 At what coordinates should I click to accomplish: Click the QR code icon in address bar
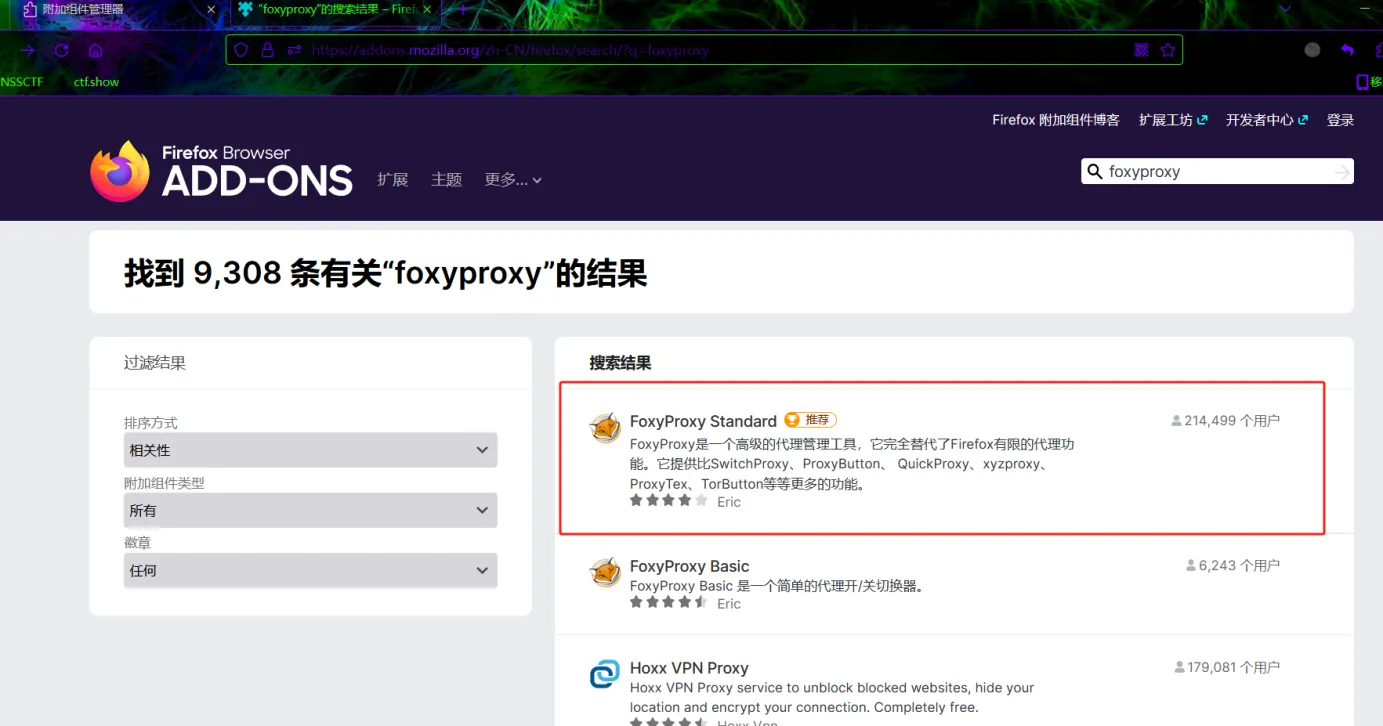tap(1142, 50)
